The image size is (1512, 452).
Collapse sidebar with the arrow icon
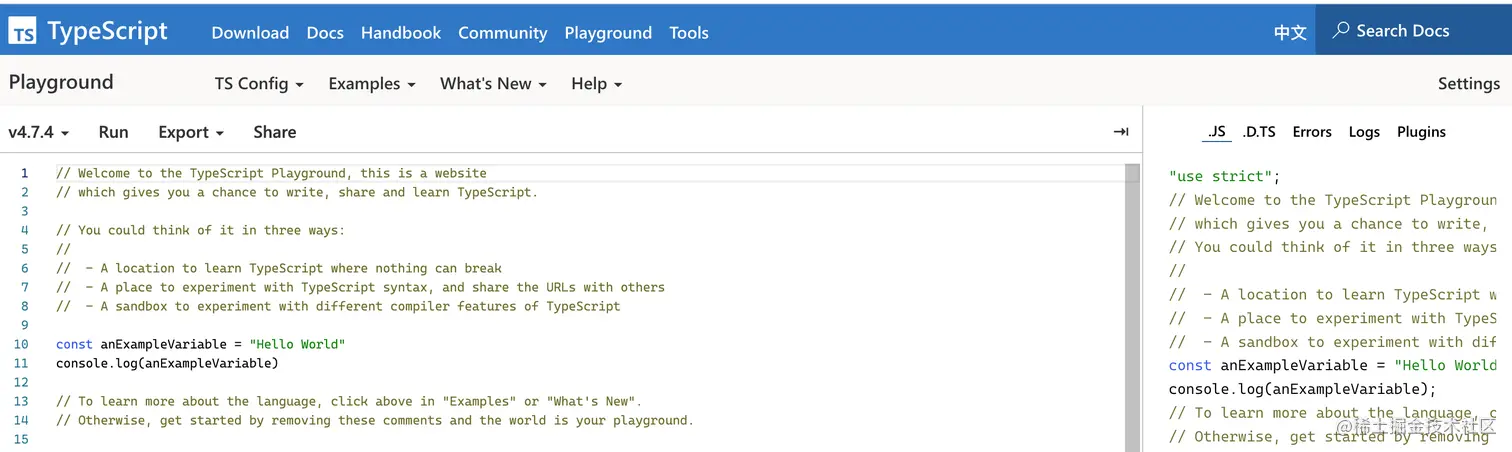tap(1121, 132)
